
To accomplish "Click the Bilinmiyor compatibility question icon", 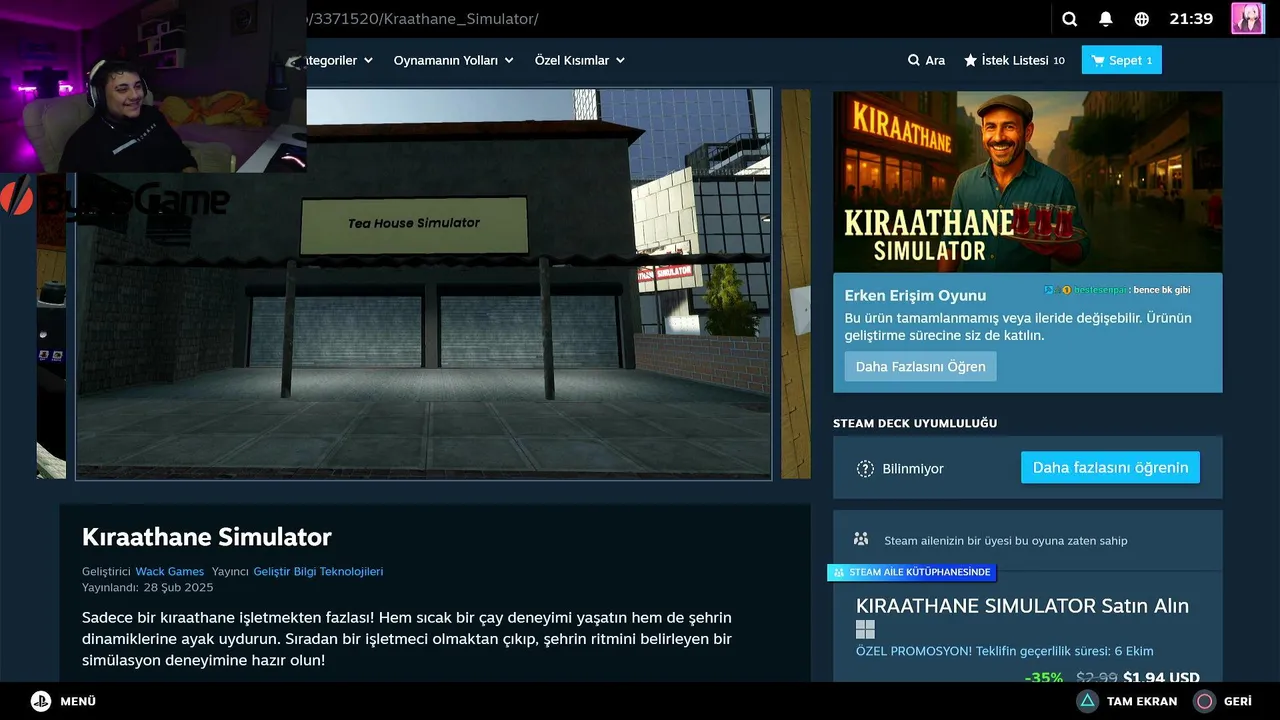I will click(x=865, y=468).
